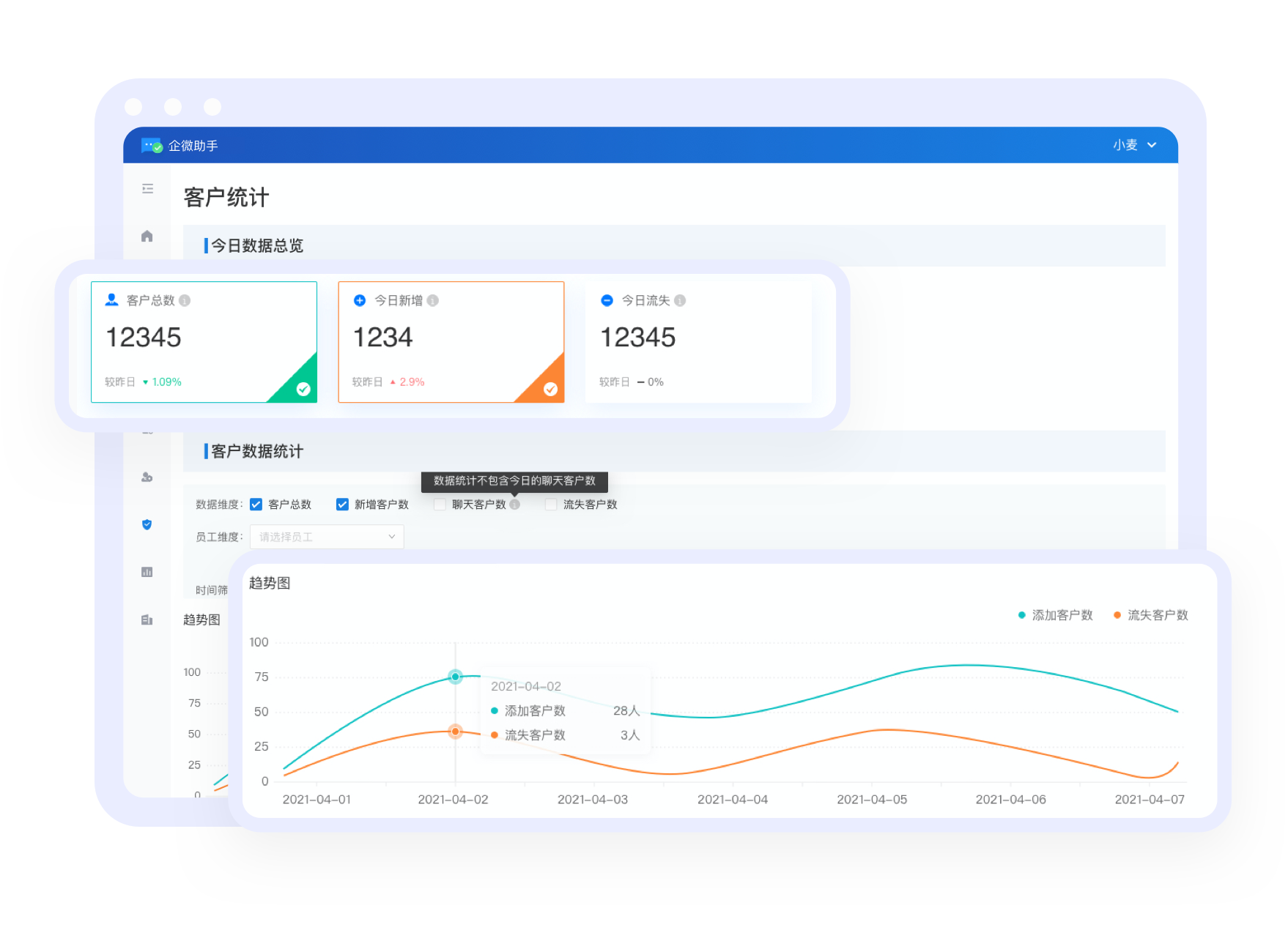Screen dimensions: 1288x930
Task: Check the 聊天客户数 checkbox
Action: click(440, 505)
